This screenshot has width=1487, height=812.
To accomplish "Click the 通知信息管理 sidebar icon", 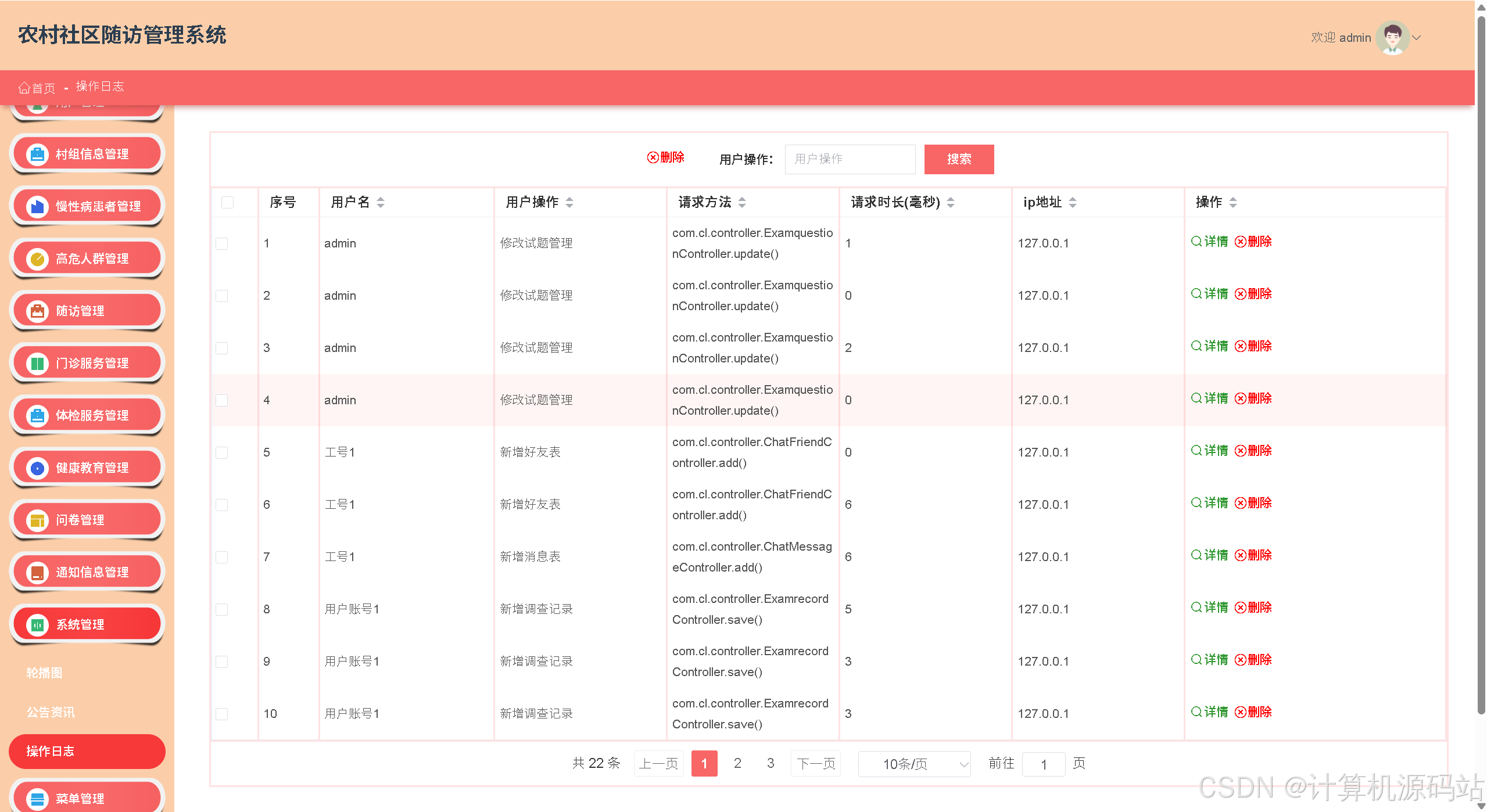I will click(x=37, y=573).
